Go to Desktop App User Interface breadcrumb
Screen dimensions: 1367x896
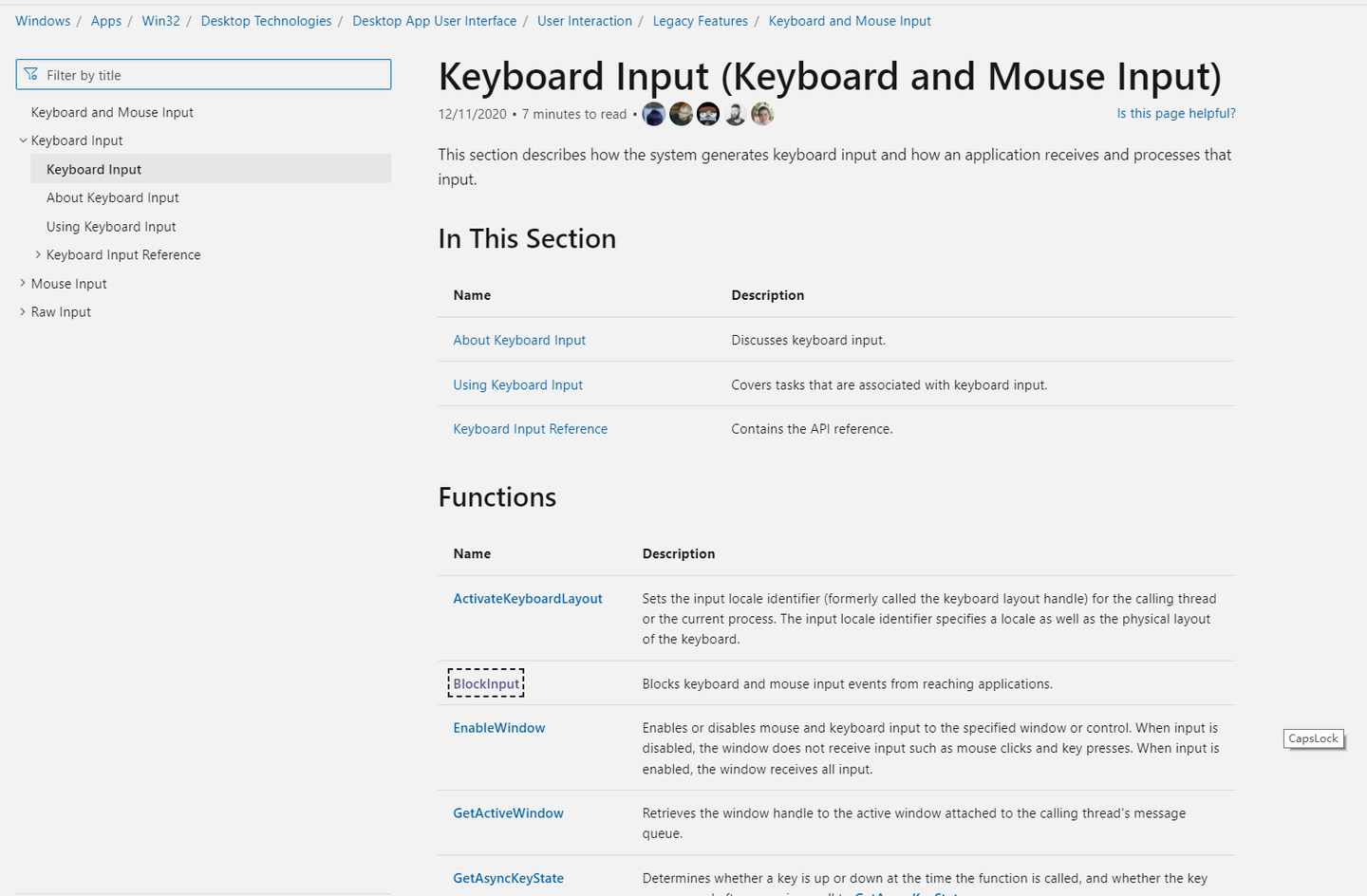point(435,21)
